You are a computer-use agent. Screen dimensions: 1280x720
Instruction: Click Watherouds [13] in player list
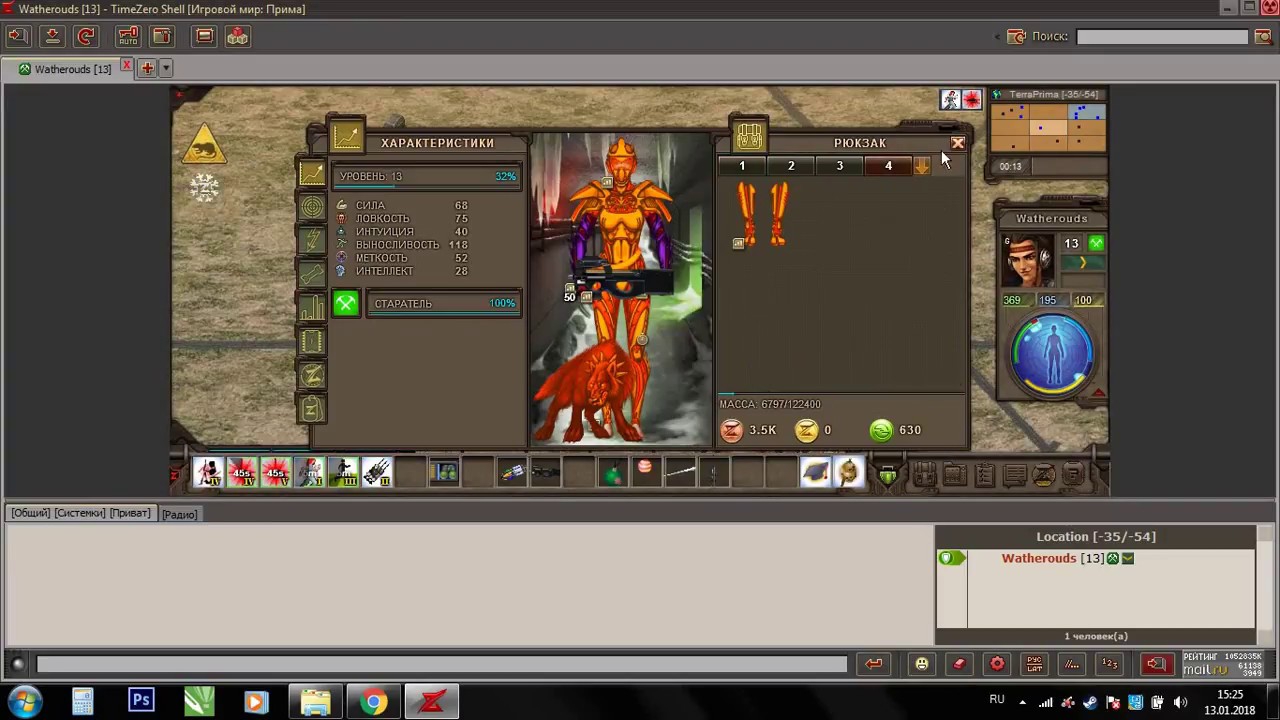pyautogui.click(x=1052, y=558)
